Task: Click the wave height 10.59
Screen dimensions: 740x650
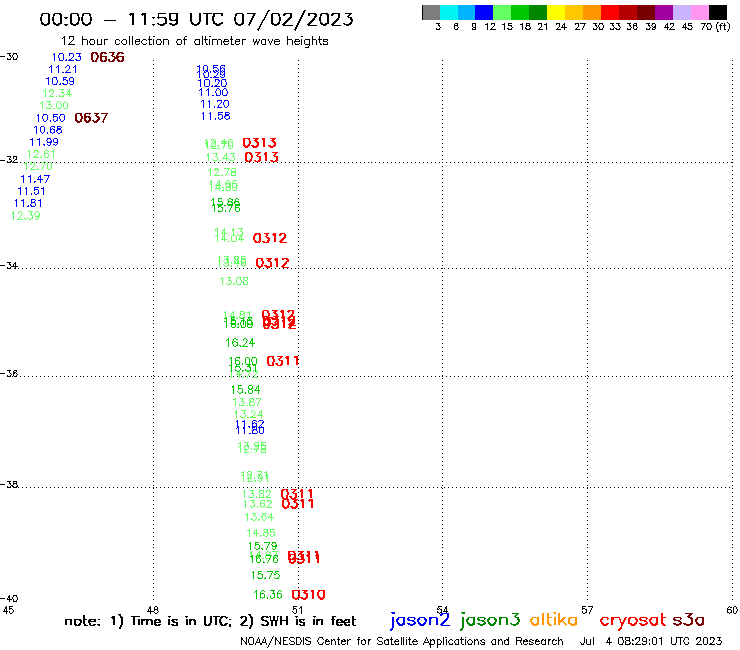Action: tap(60, 81)
